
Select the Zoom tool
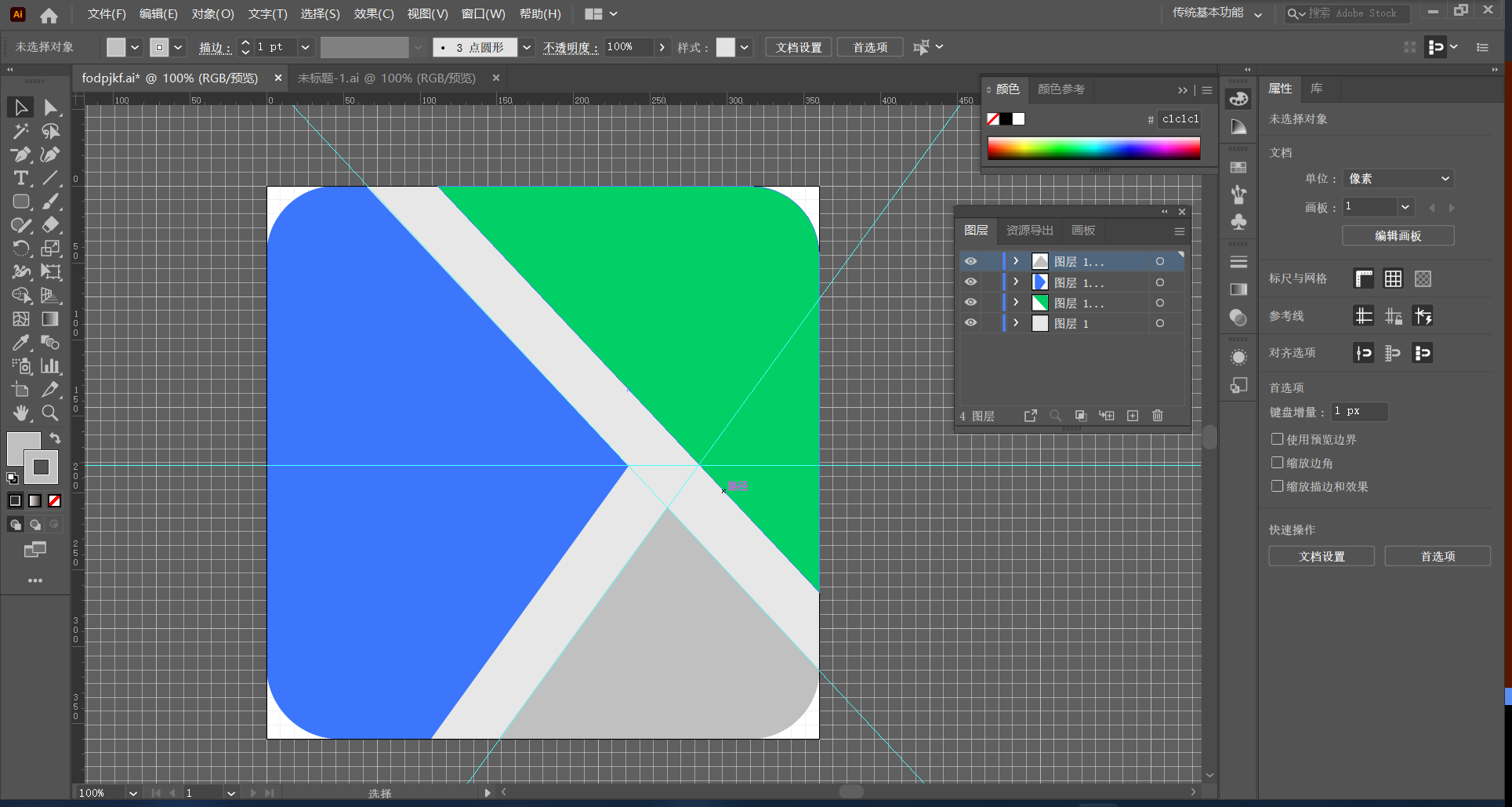coord(51,413)
